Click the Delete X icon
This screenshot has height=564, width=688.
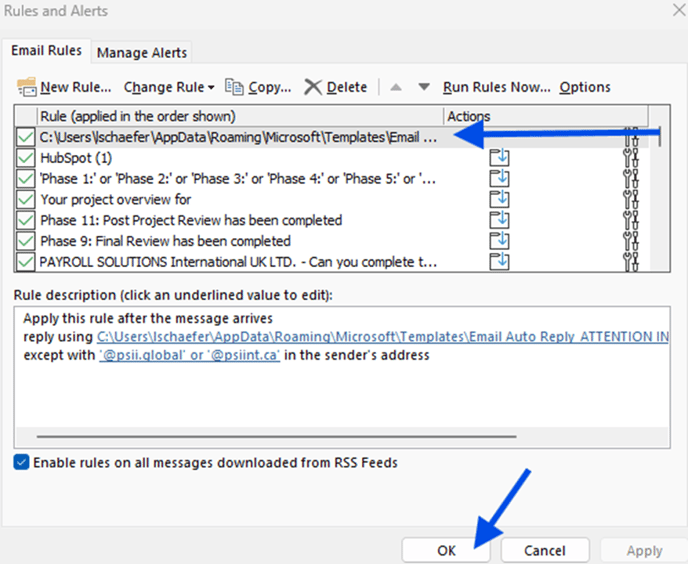[x=313, y=87]
